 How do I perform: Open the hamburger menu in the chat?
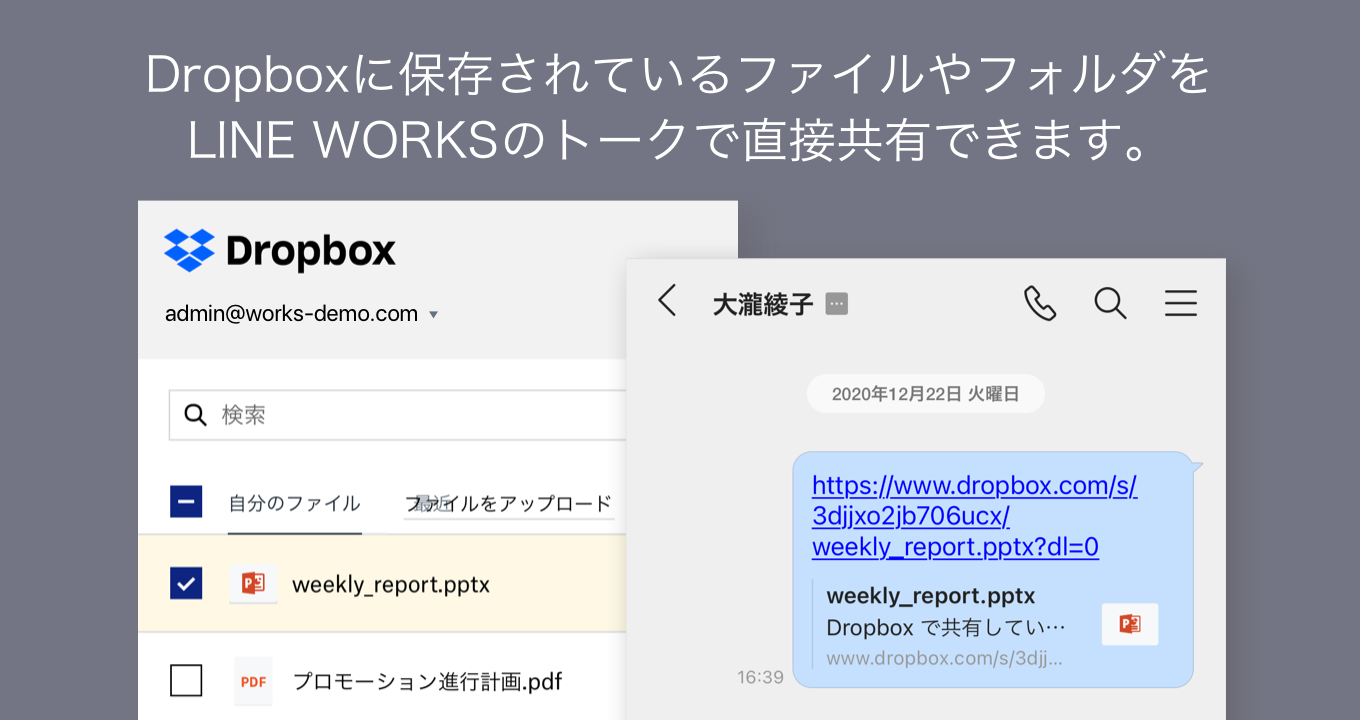coord(1180,303)
